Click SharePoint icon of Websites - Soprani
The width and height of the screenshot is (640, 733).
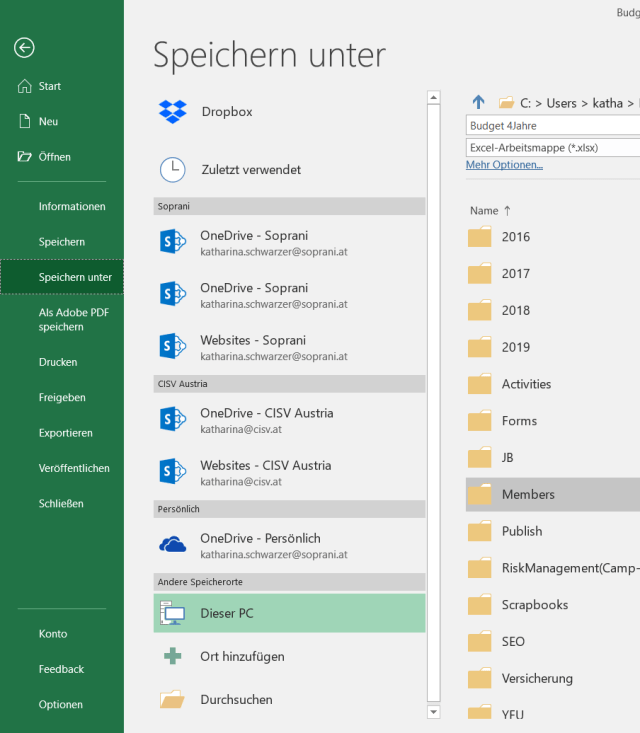point(173,346)
